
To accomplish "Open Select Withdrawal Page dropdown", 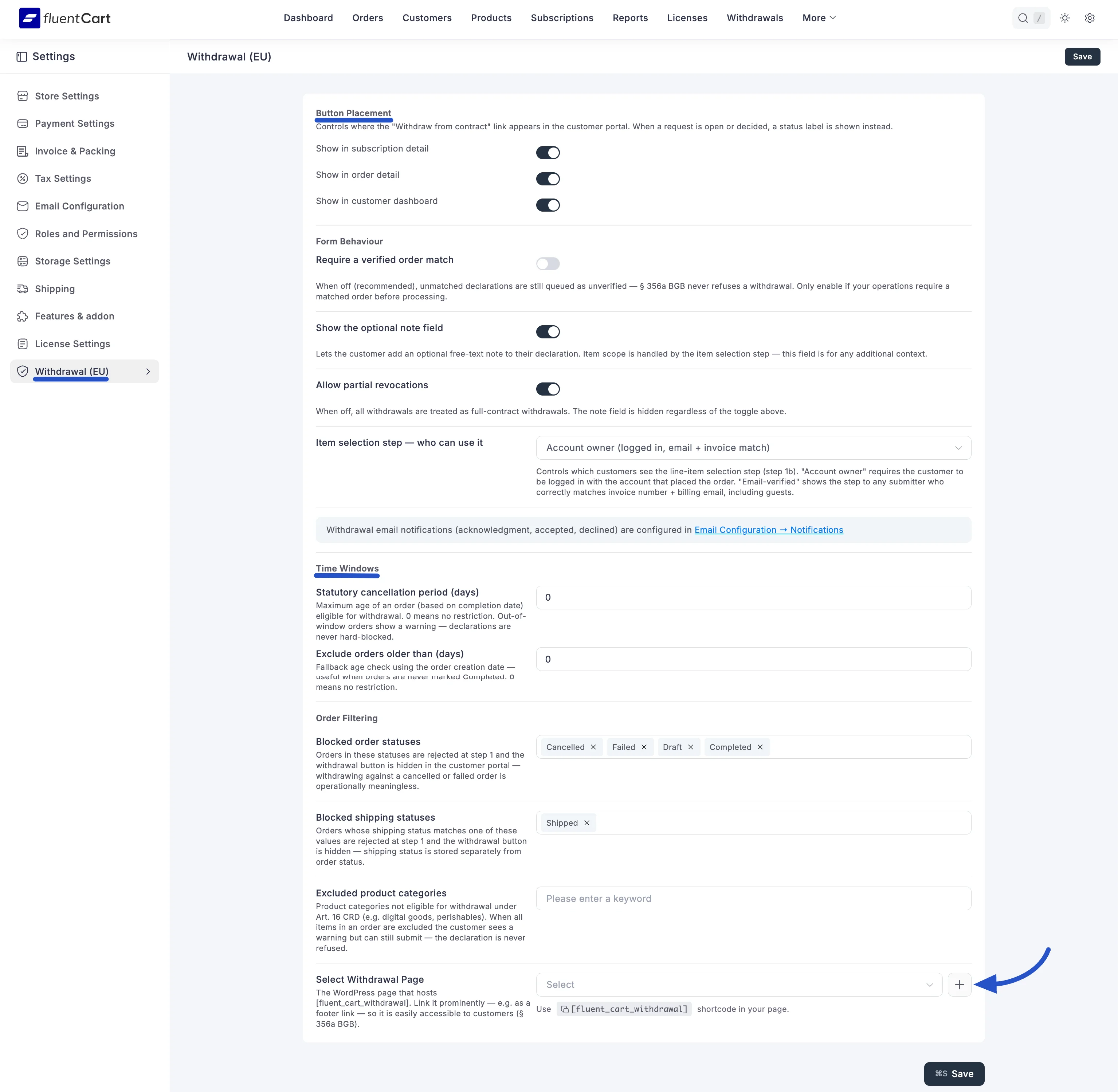I will [x=739, y=985].
